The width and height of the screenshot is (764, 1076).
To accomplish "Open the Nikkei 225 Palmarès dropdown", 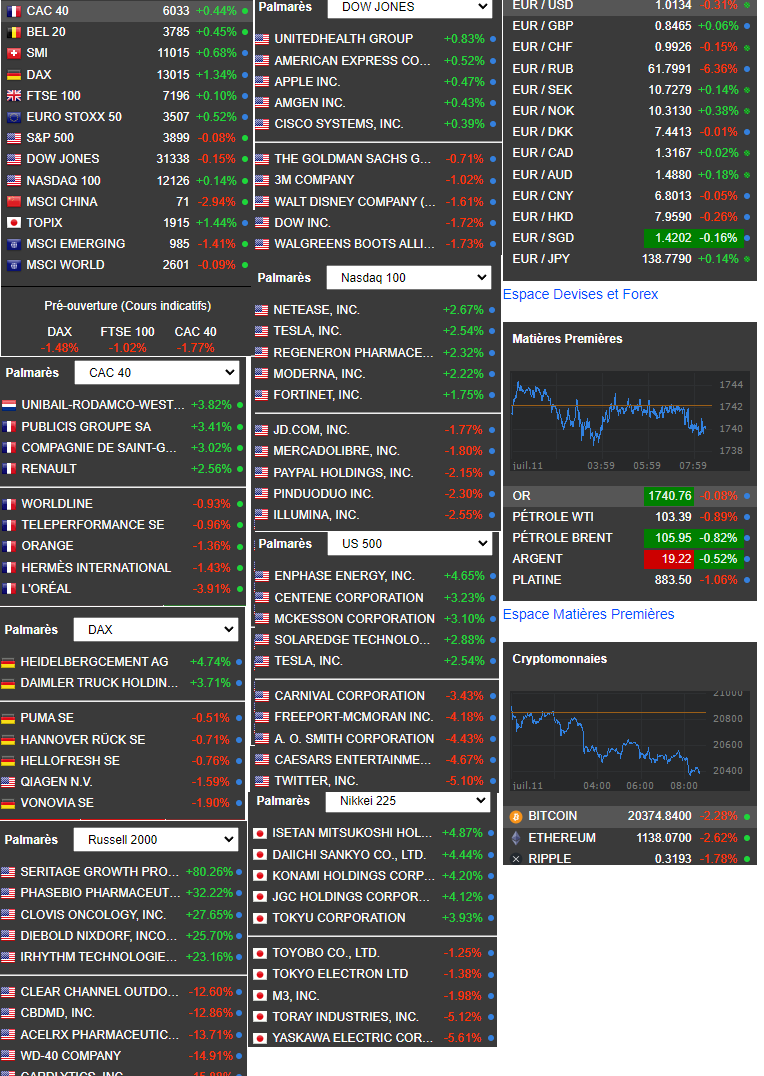I will coord(408,801).
